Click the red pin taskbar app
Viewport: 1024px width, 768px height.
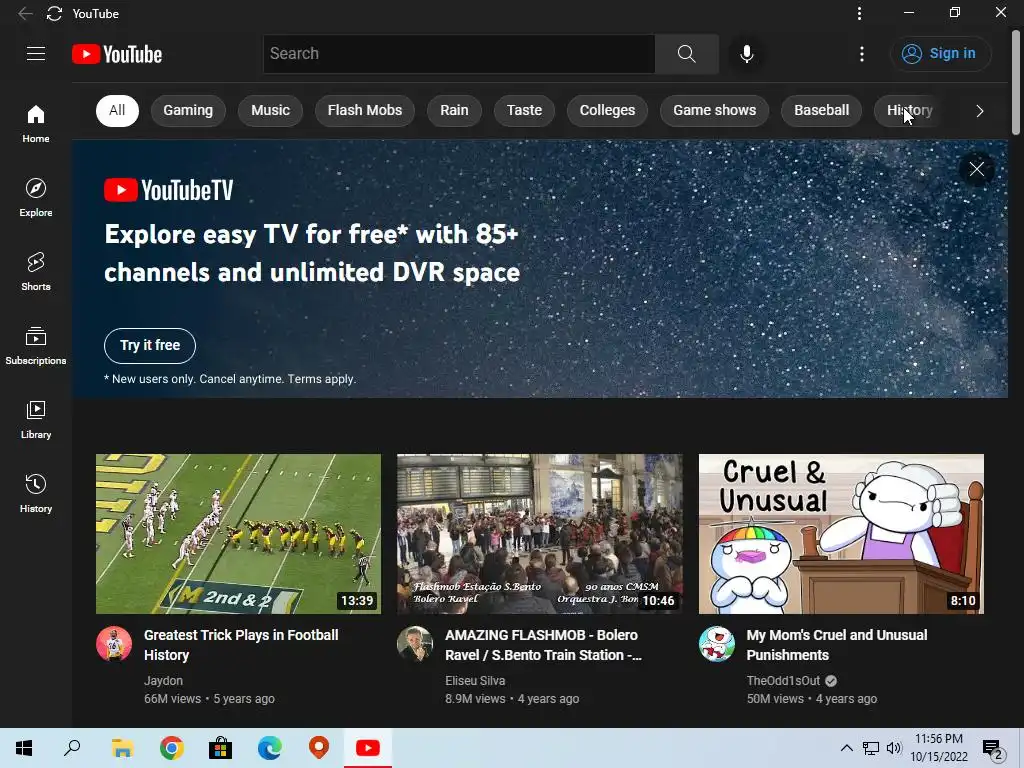[x=319, y=748]
